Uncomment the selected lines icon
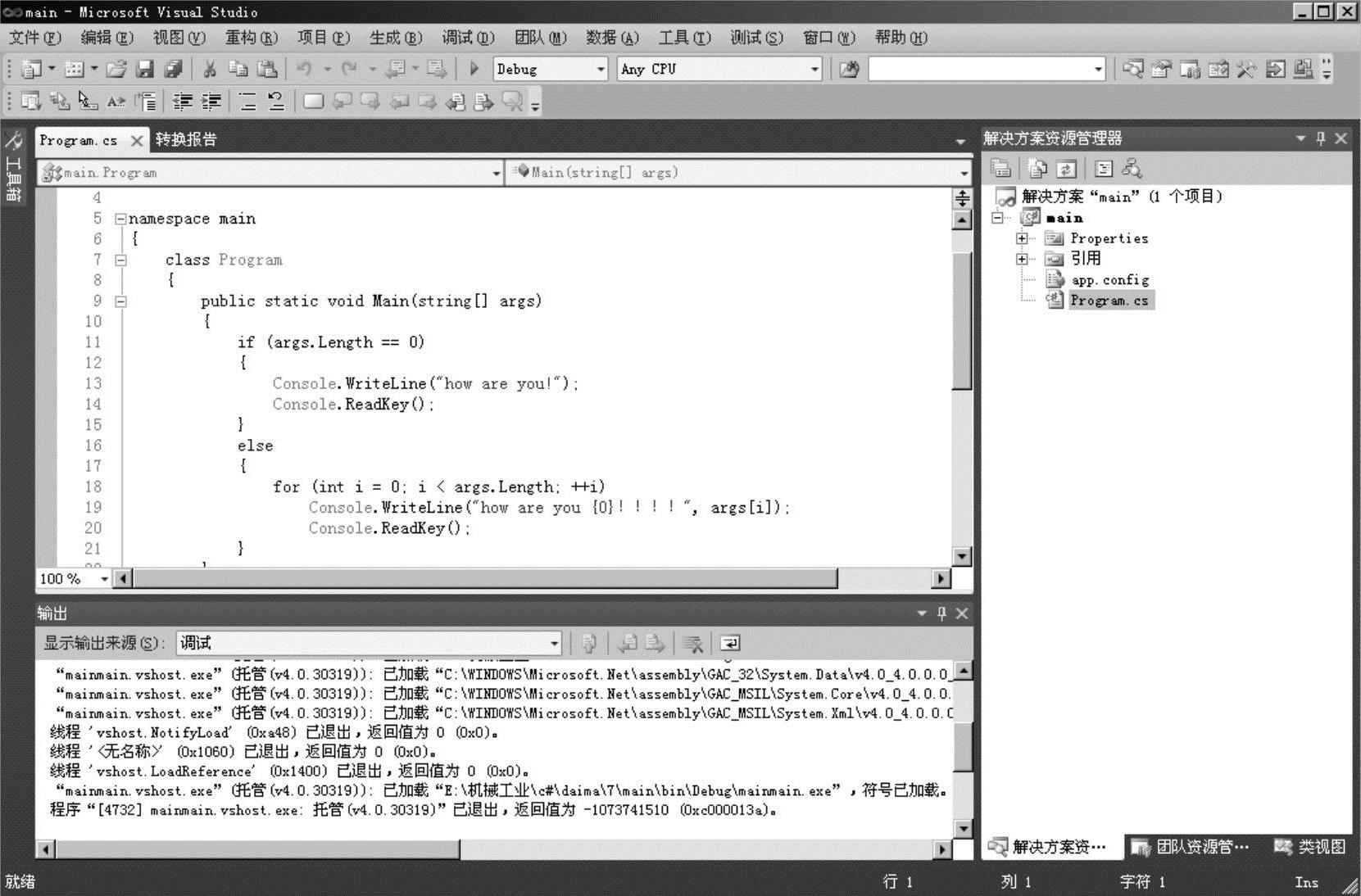The width and height of the screenshot is (1361, 896). coord(276,102)
